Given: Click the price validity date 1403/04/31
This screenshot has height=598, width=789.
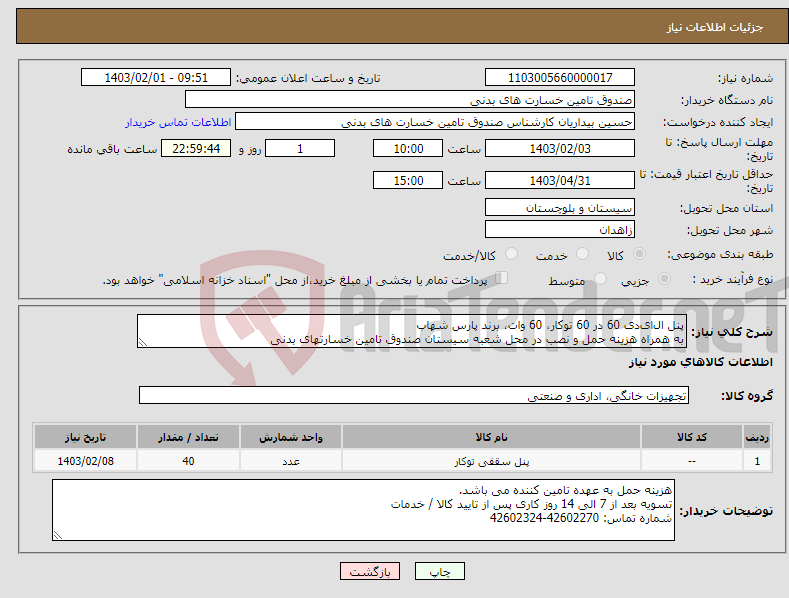Looking at the screenshot, I should (560, 180).
